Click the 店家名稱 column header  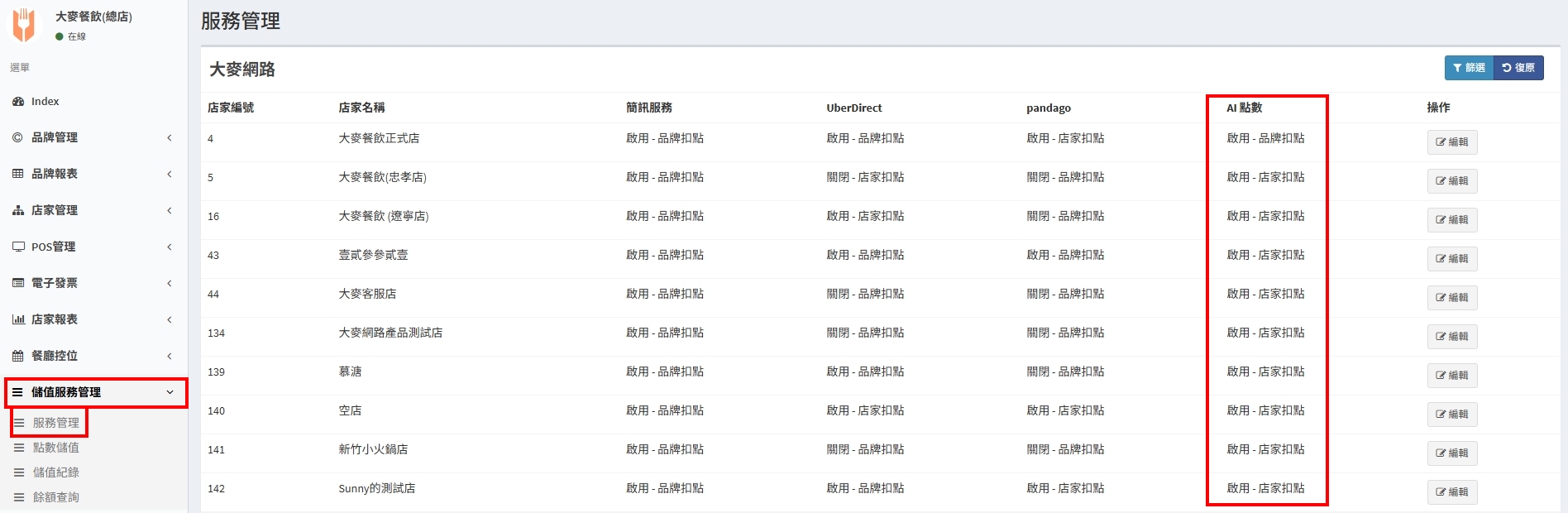(x=361, y=108)
